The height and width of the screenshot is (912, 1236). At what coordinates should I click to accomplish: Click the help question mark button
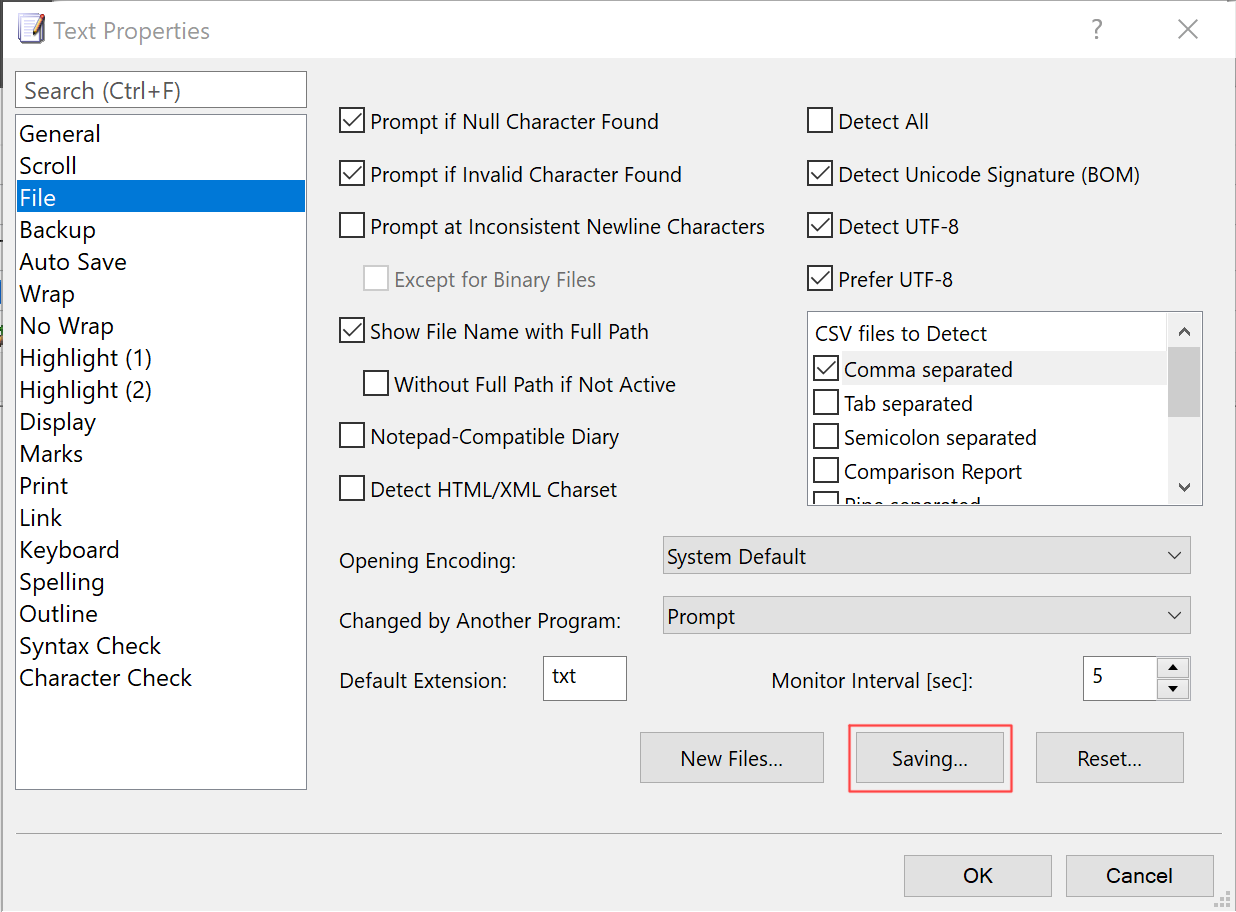[x=1097, y=30]
